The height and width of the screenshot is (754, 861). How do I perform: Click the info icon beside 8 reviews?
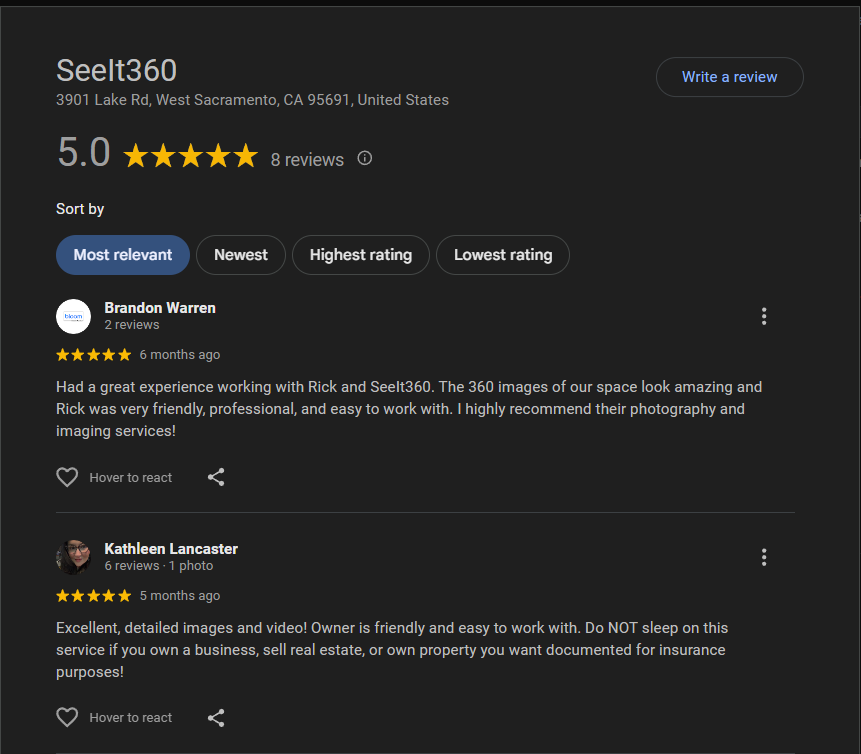[x=364, y=158]
